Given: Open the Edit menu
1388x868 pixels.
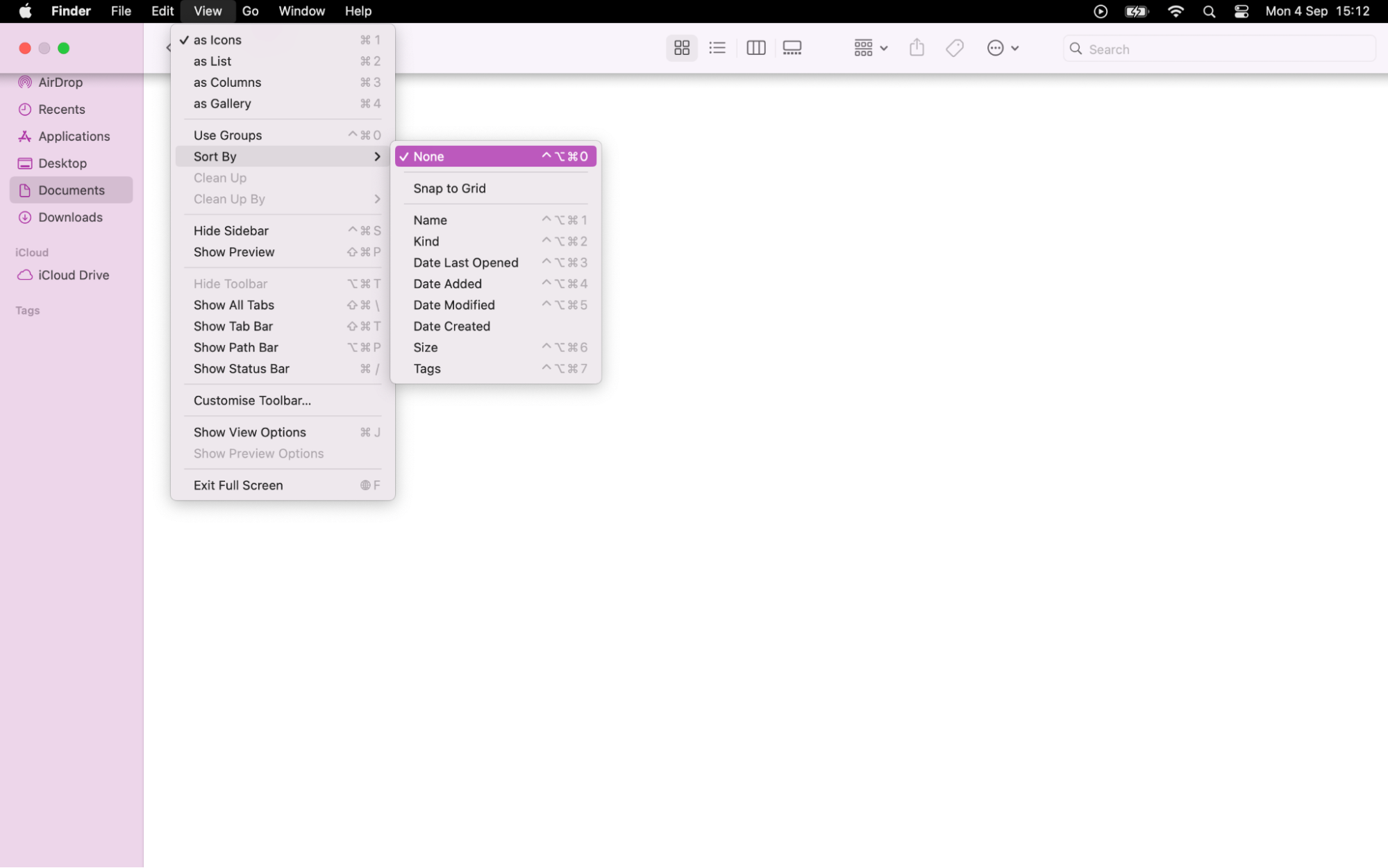Looking at the screenshot, I should 162,11.
